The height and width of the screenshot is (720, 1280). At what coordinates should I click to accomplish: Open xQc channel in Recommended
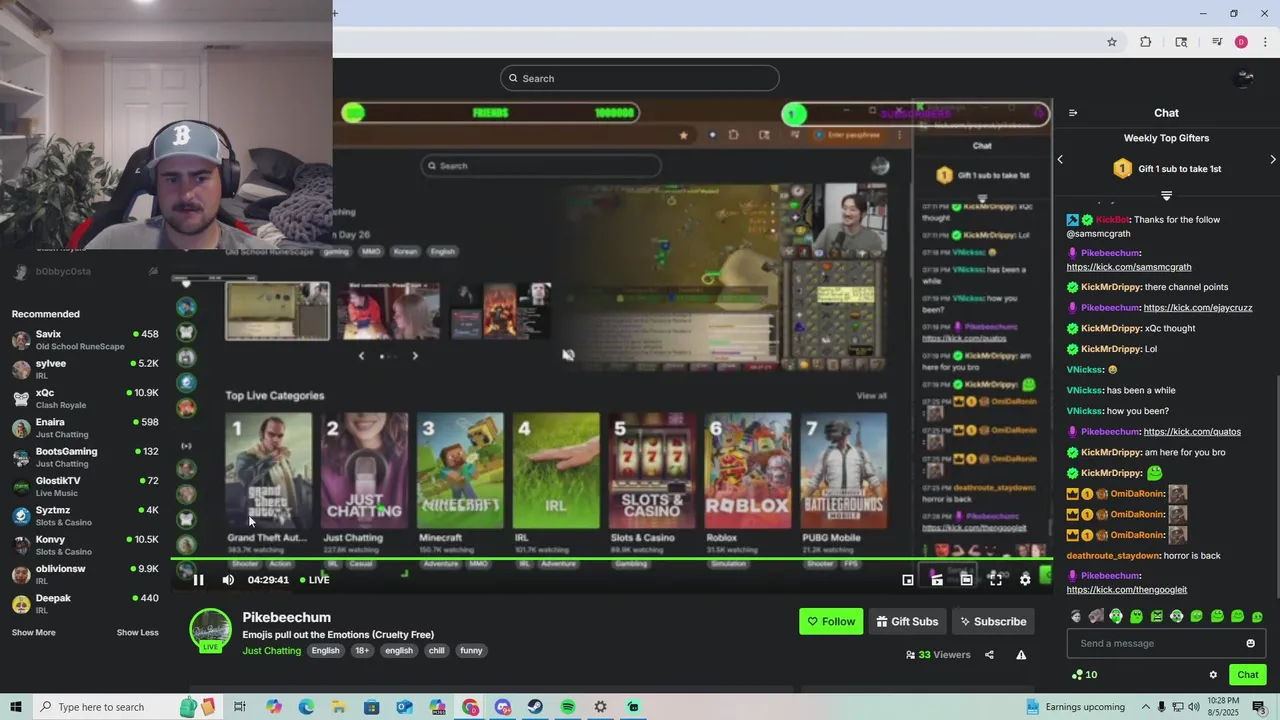[85, 398]
